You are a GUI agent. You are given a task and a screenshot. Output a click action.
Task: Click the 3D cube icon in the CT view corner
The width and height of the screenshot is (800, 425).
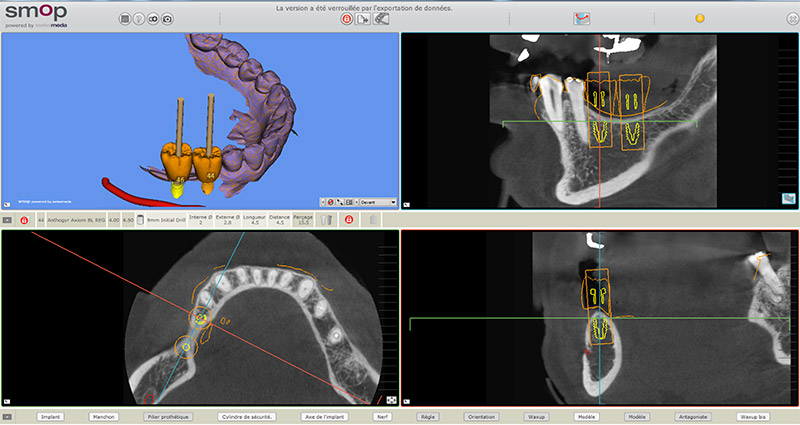(x=788, y=199)
